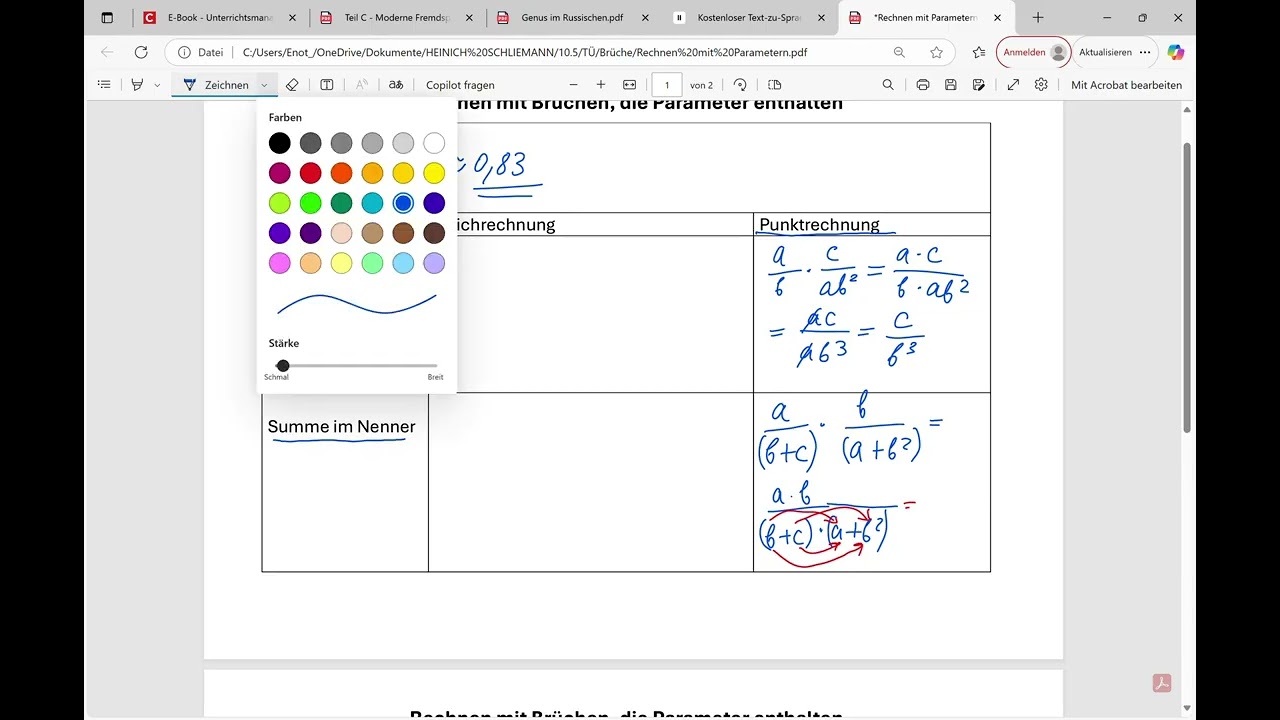Save the PDF document
The height and width of the screenshot is (720, 1280).
[x=951, y=85]
